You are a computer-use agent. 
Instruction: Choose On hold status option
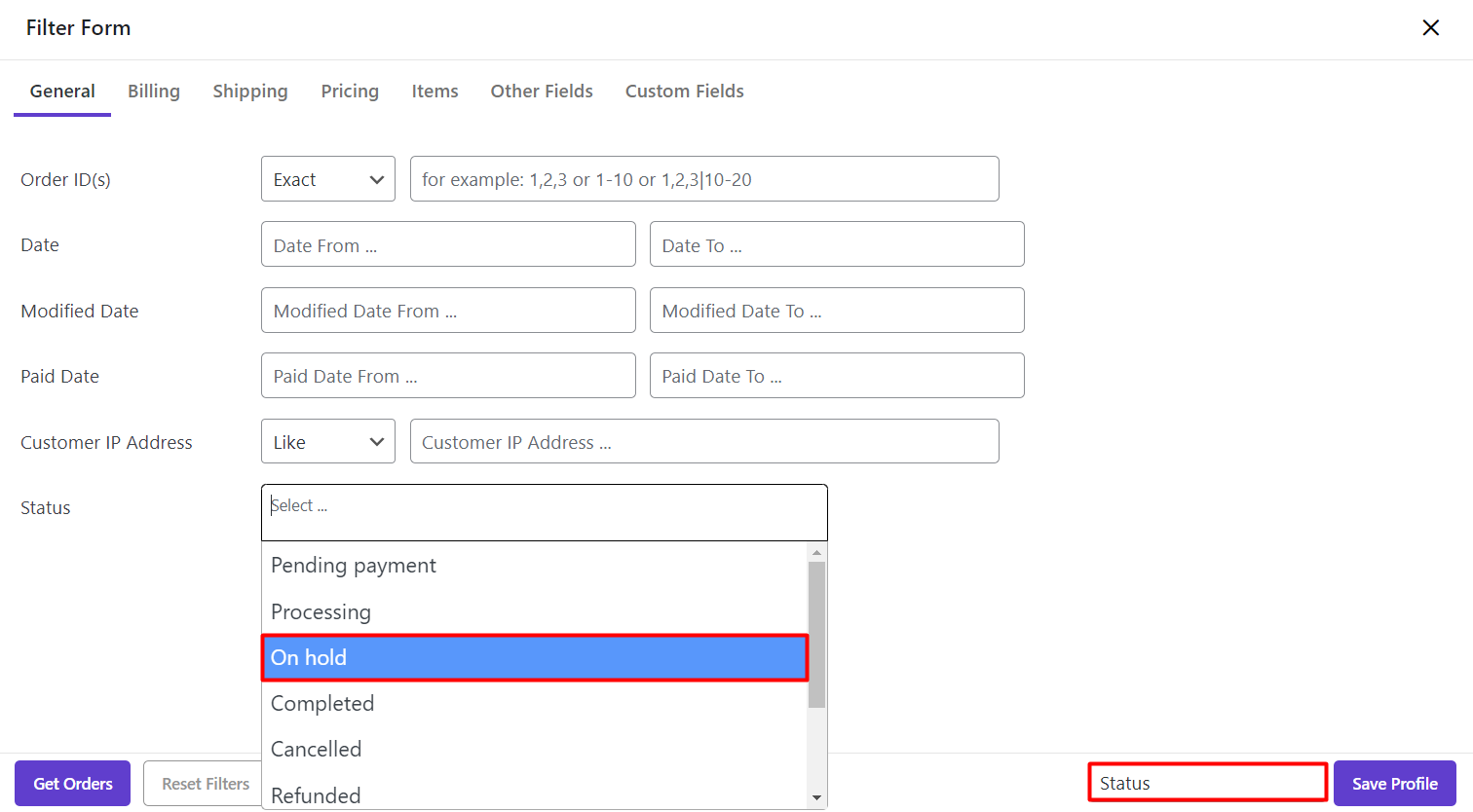pos(534,658)
